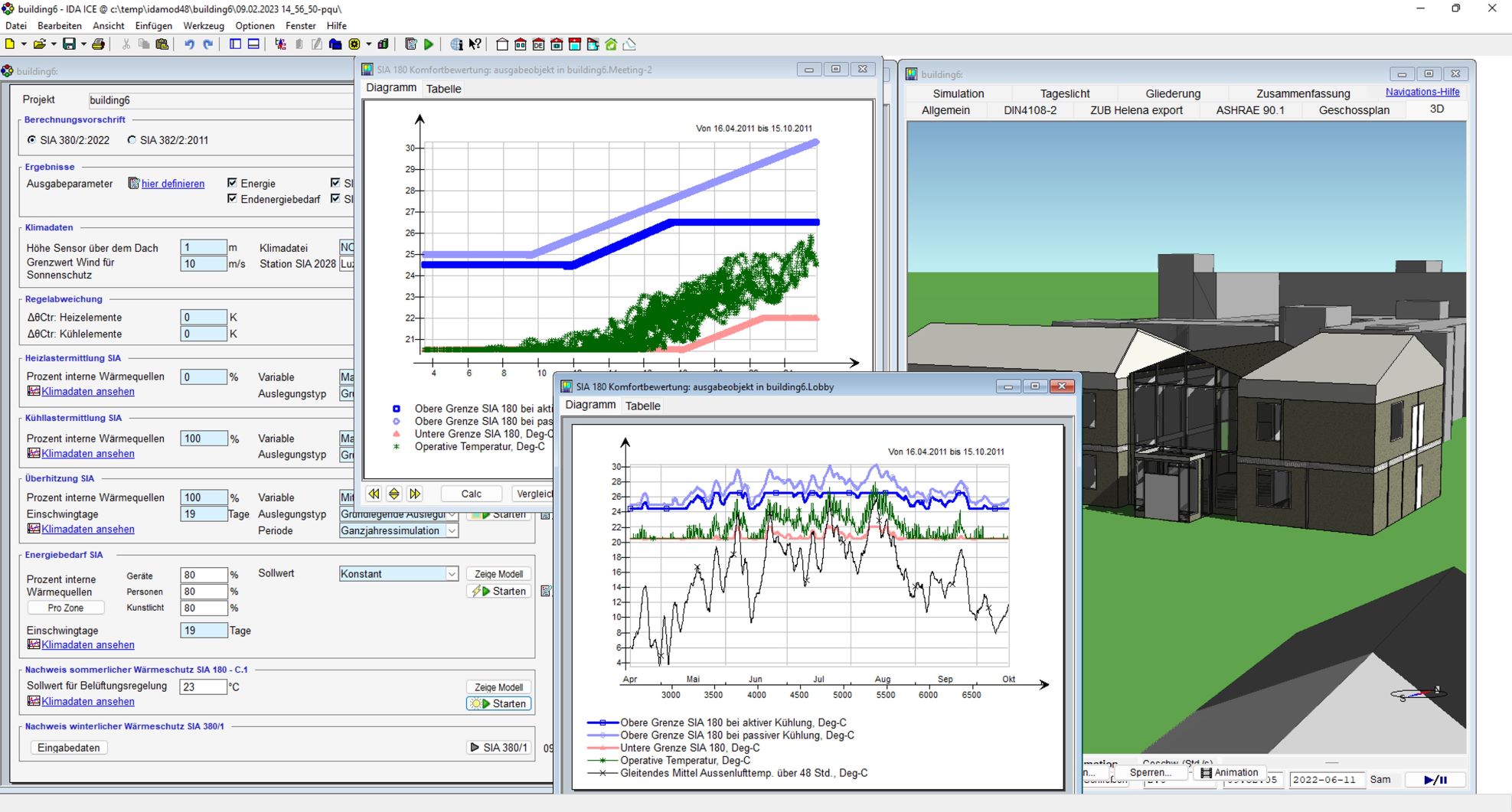
Task: Click the Pro Zone button
Action: [x=66, y=608]
